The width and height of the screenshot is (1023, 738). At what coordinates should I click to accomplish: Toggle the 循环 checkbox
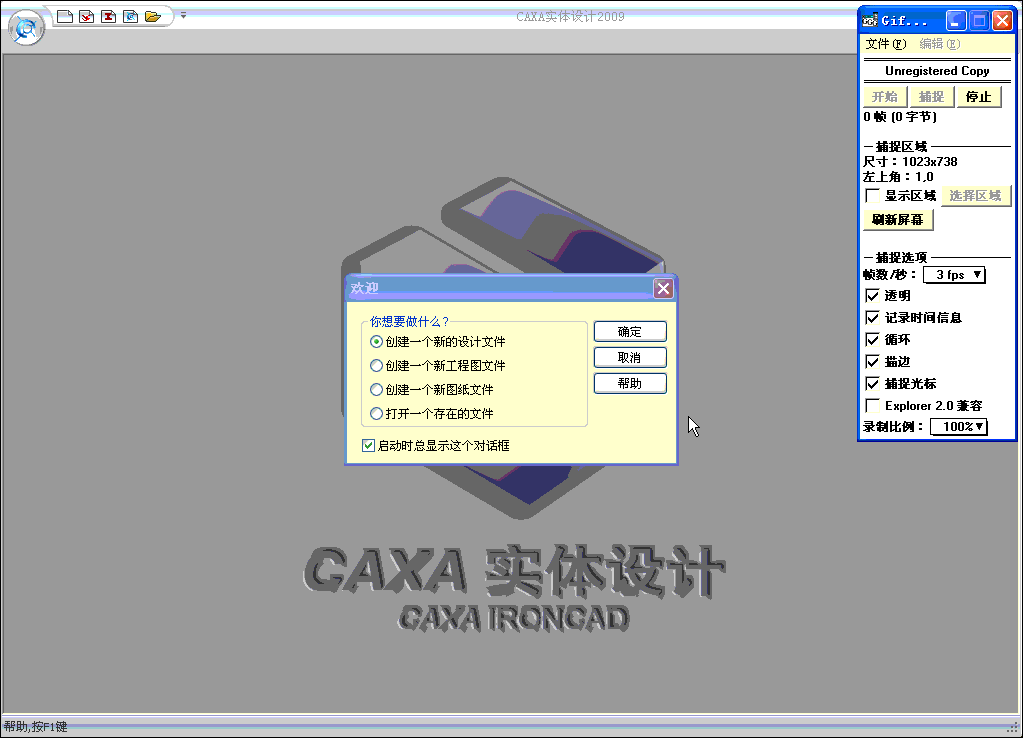[872, 339]
